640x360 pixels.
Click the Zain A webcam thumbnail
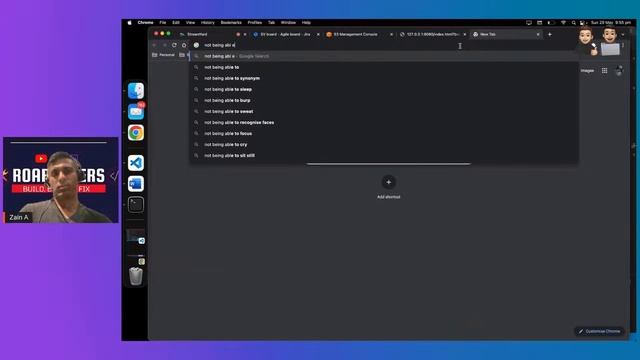coord(61,180)
